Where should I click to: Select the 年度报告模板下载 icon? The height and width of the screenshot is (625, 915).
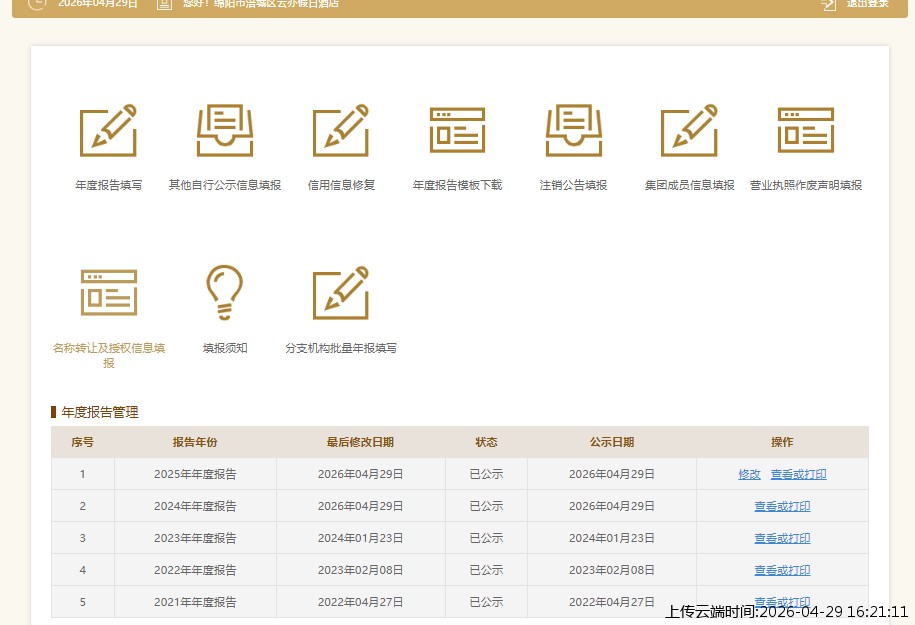pos(457,131)
